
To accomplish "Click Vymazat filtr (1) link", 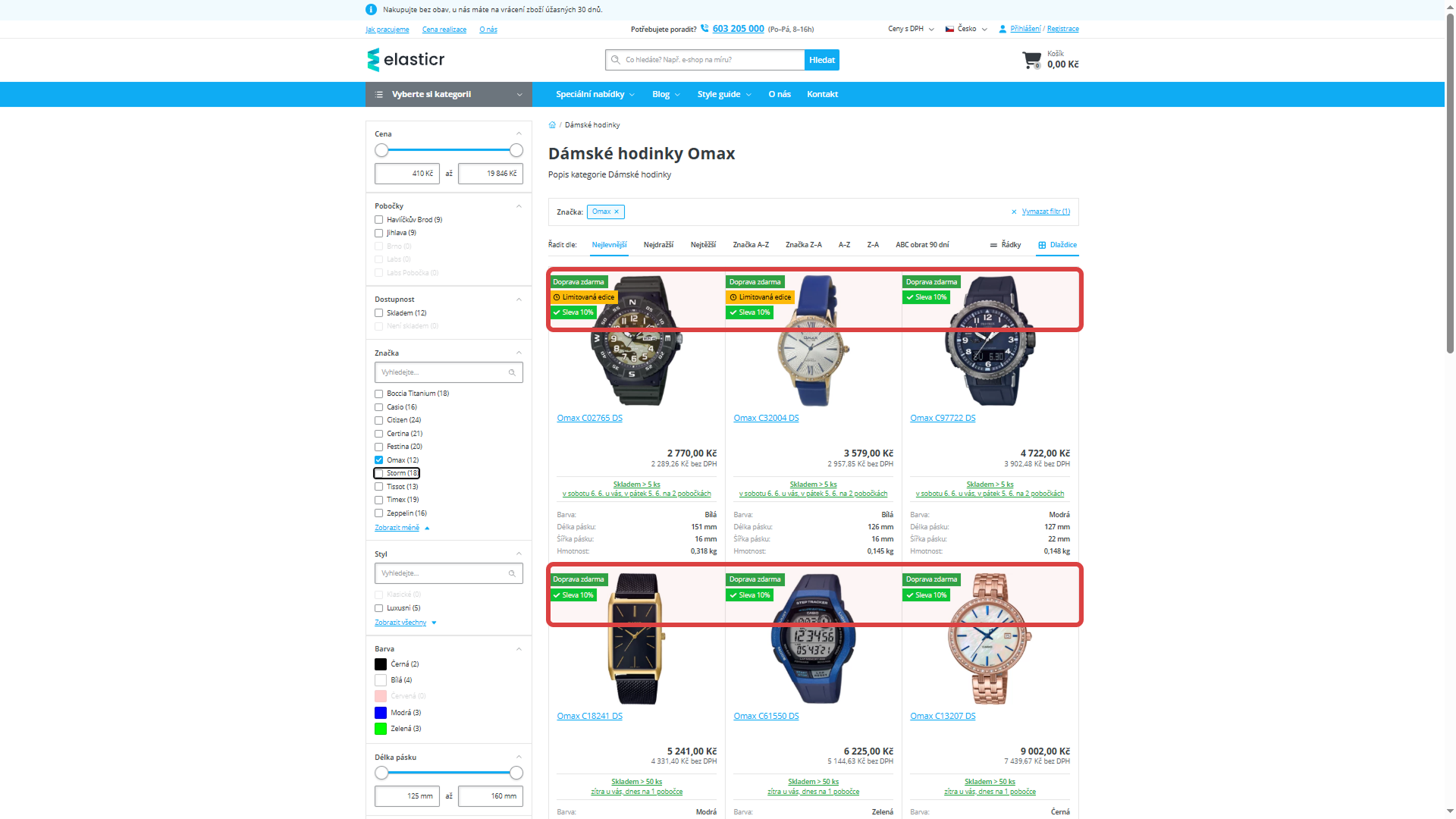I will point(1046,212).
